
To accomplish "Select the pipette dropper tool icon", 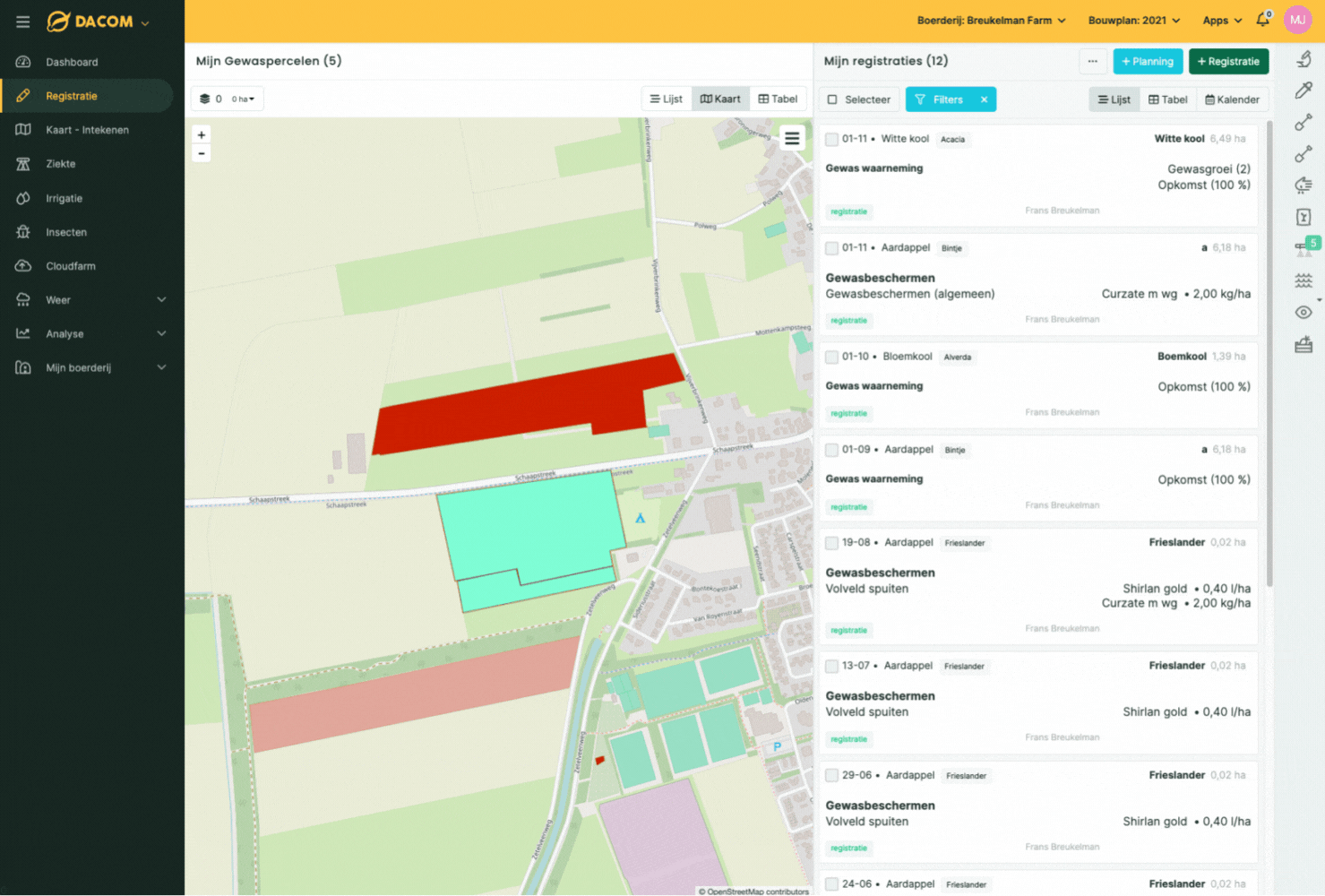I will tap(1303, 90).
